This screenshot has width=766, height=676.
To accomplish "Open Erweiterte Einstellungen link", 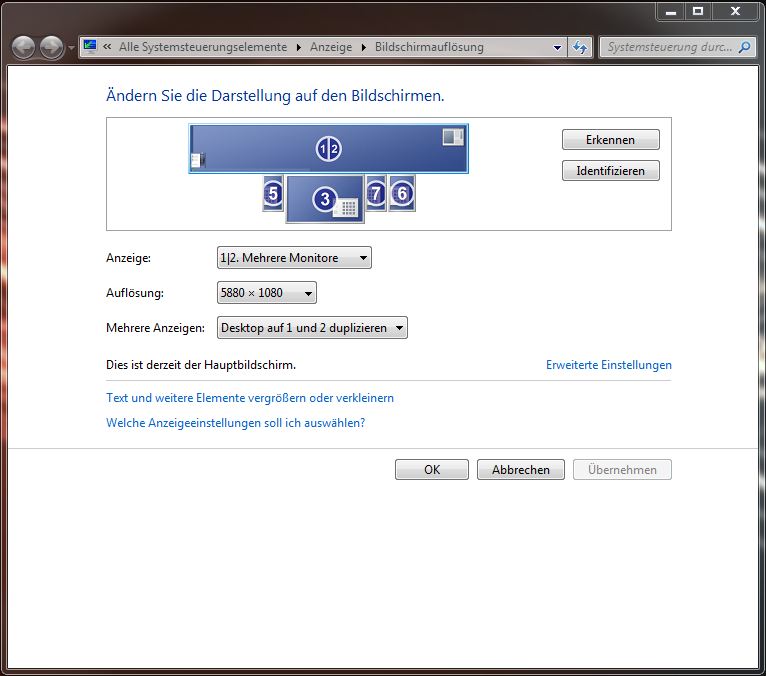I will (609, 365).
